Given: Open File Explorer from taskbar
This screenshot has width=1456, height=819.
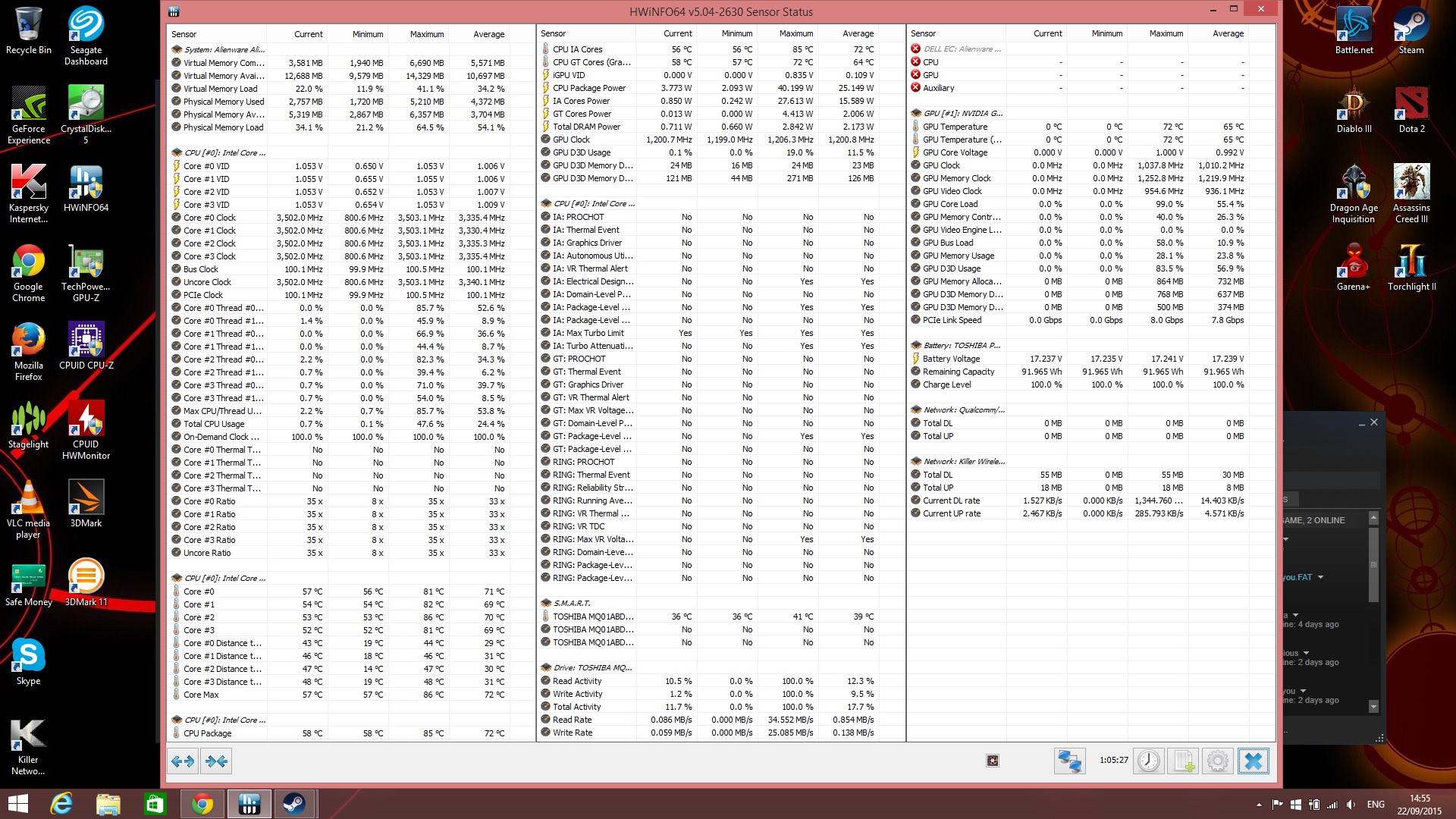Looking at the screenshot, I should click(108, 804).
